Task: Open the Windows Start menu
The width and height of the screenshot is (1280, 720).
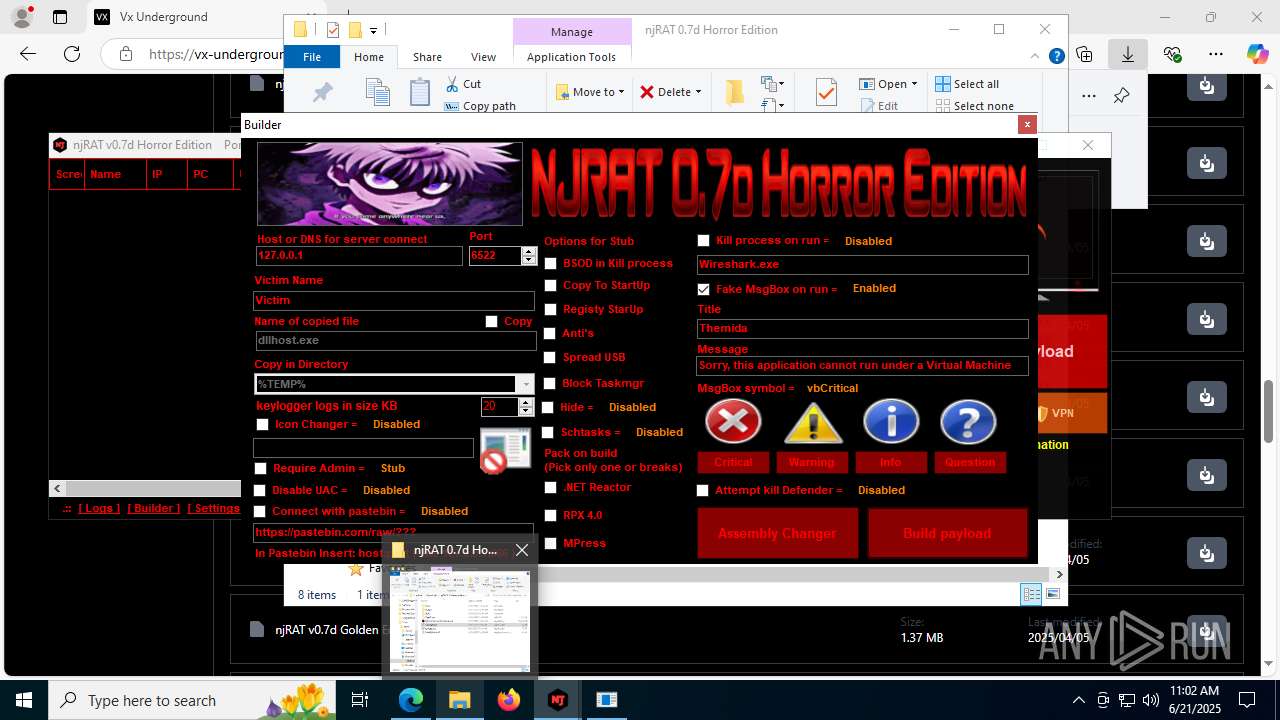Action: point(24,700)
